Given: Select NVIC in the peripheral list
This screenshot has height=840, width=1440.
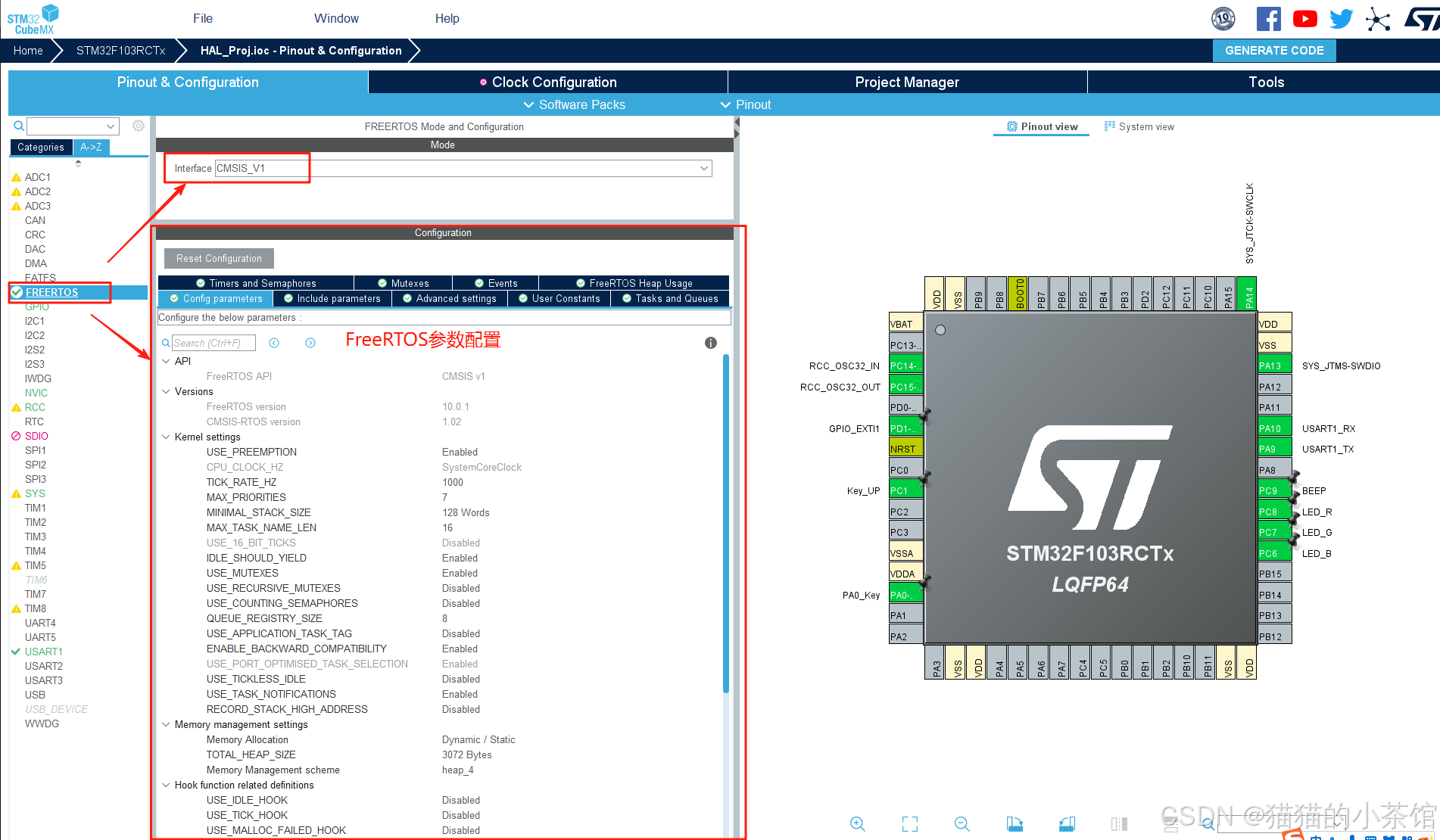Looking at the screenshot, I should 36,393.
